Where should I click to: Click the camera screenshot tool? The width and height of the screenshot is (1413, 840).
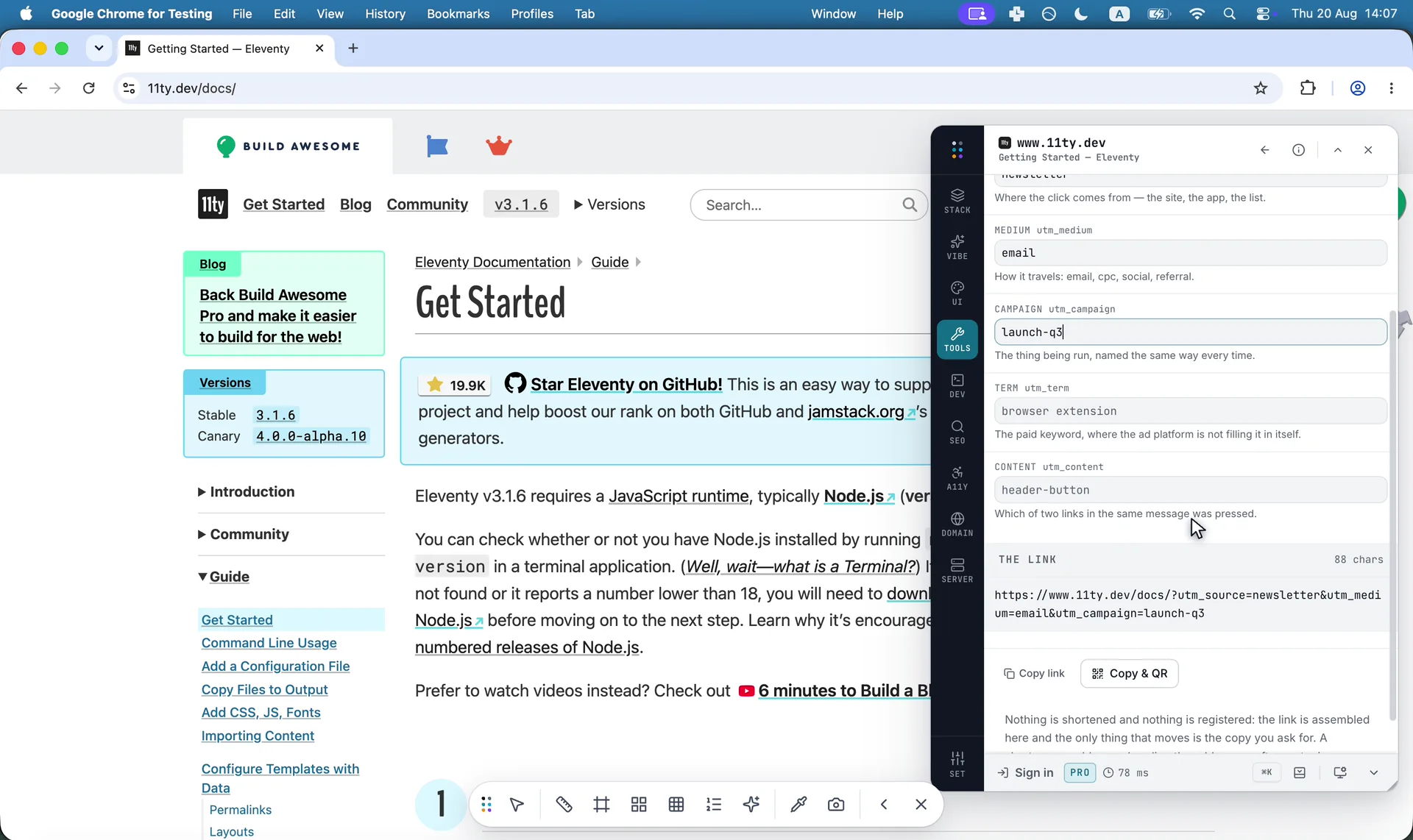(836, 805)
